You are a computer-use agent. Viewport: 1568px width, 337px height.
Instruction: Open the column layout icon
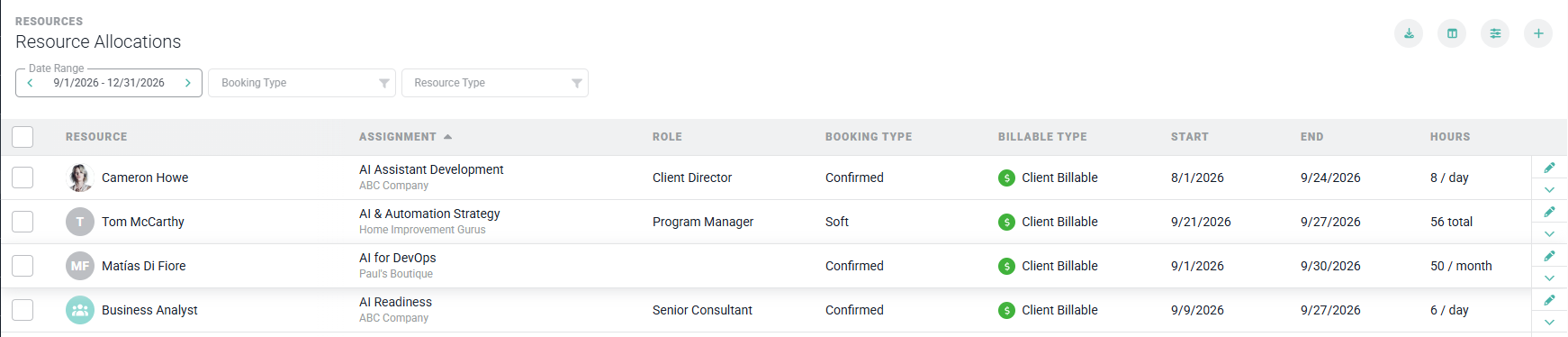[1452, 33]
